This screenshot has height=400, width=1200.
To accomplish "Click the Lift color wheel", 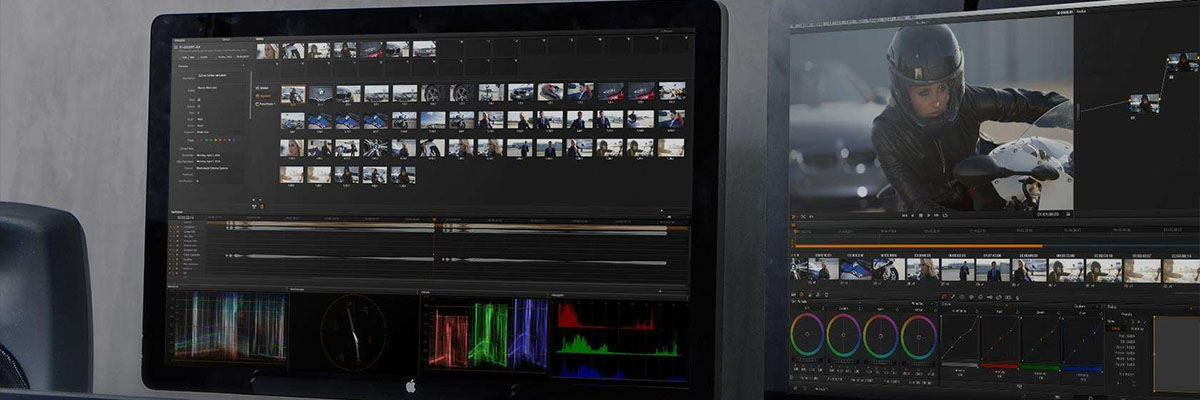I will 807,335.
